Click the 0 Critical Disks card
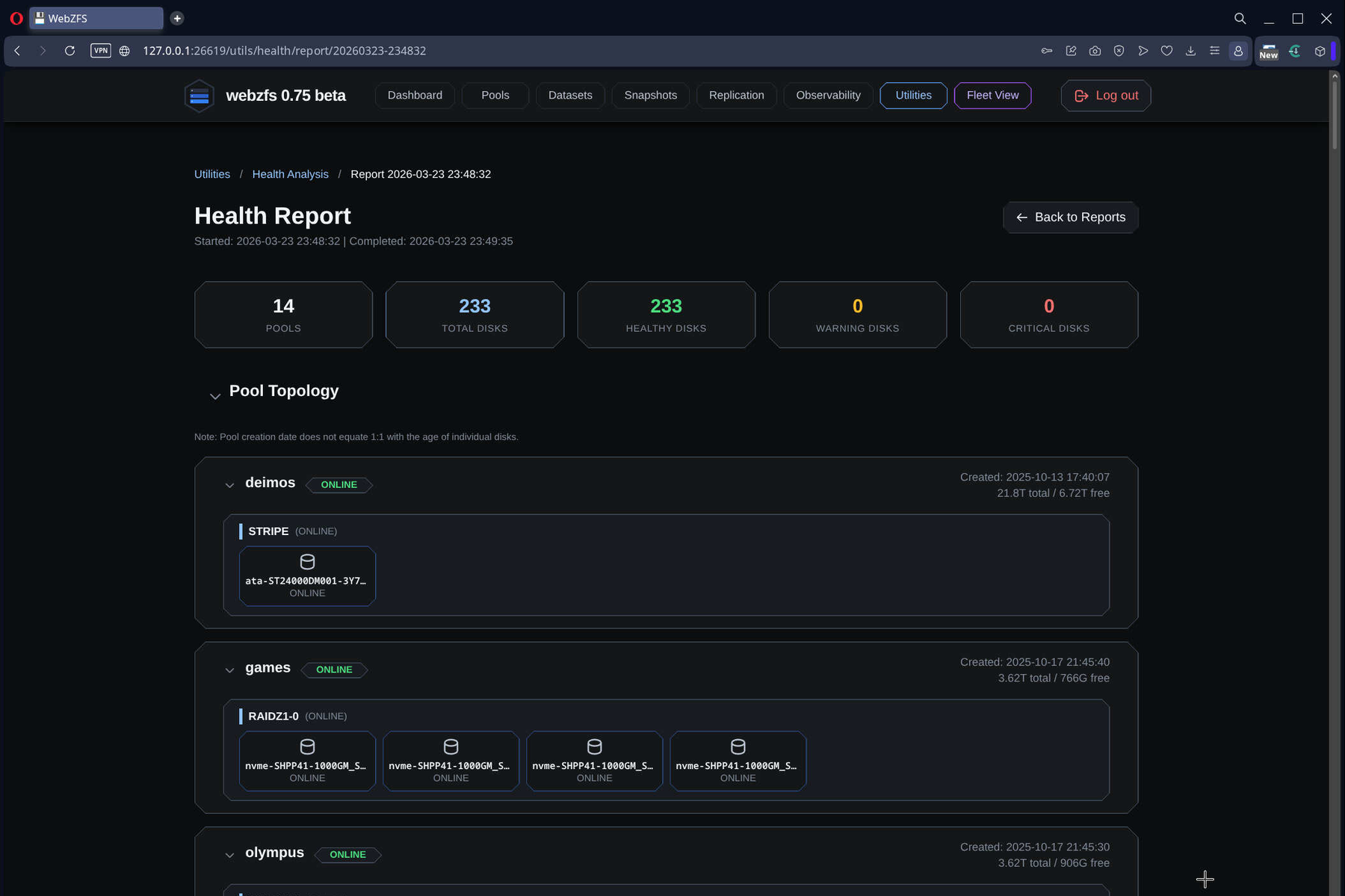Viewport: 1345px width, 896px height. (x=1048, y=315)
